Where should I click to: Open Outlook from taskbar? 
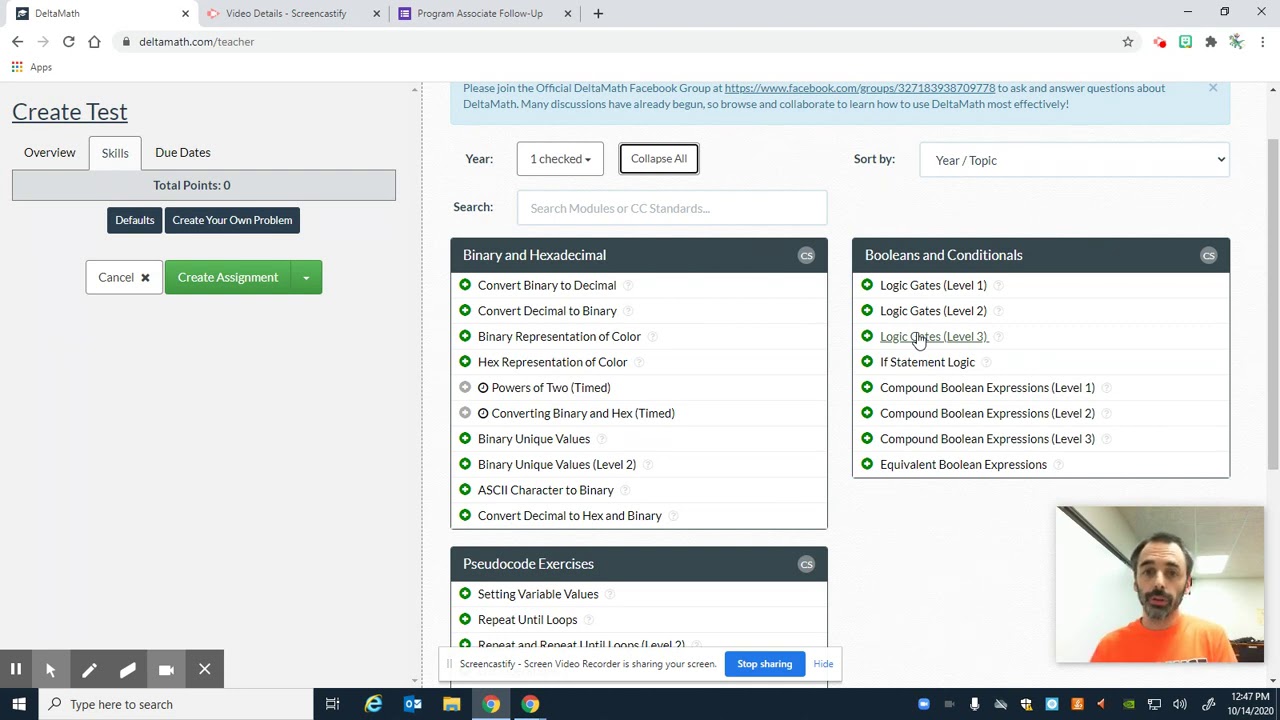413,704
